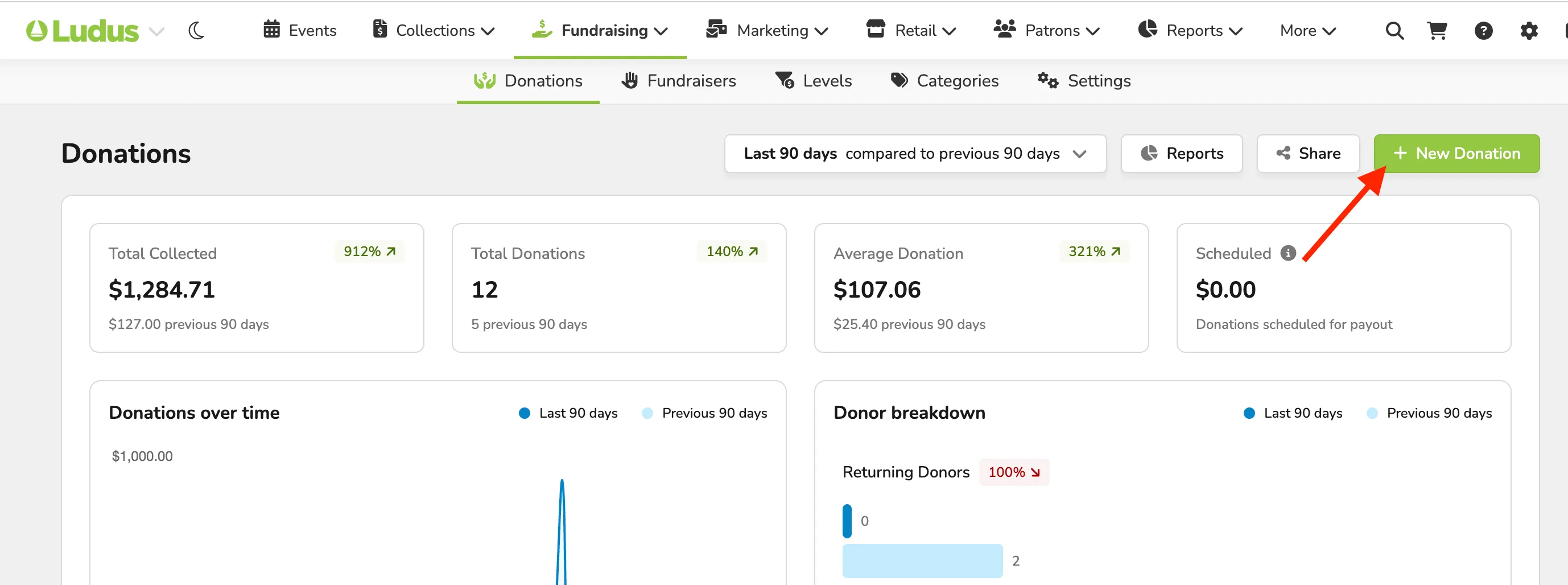1568x585 pixels.
Task: Click the Marketing icon
Action: click(x=716, y=28)
